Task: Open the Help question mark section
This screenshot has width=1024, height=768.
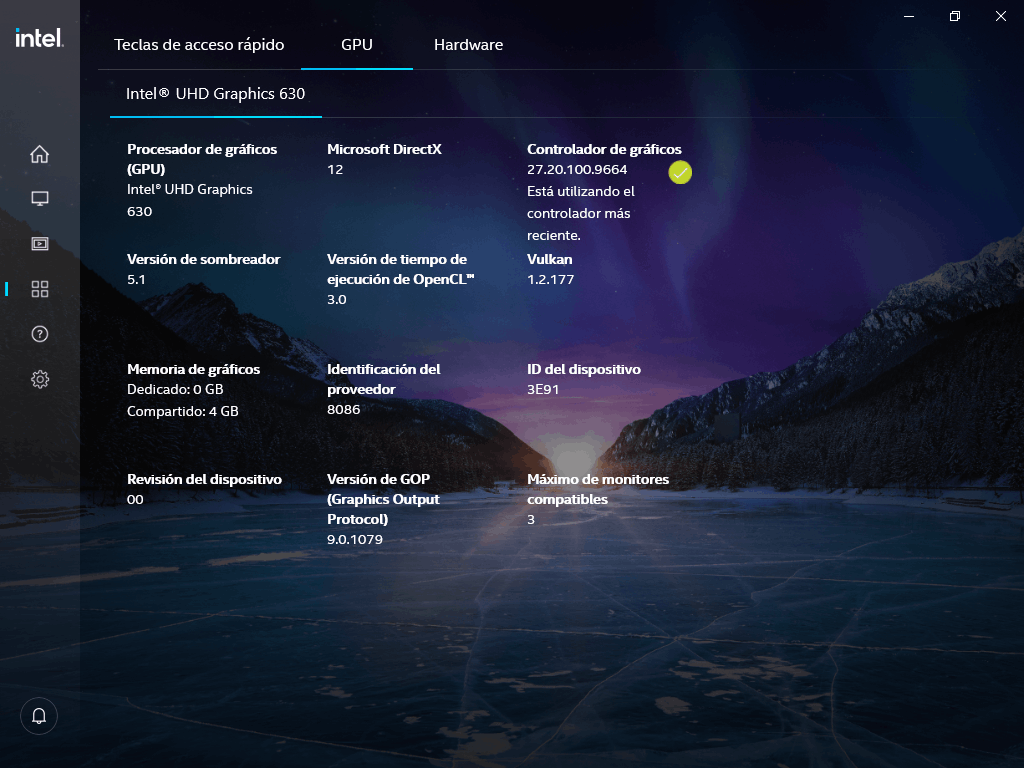Action: click(40, 334)
